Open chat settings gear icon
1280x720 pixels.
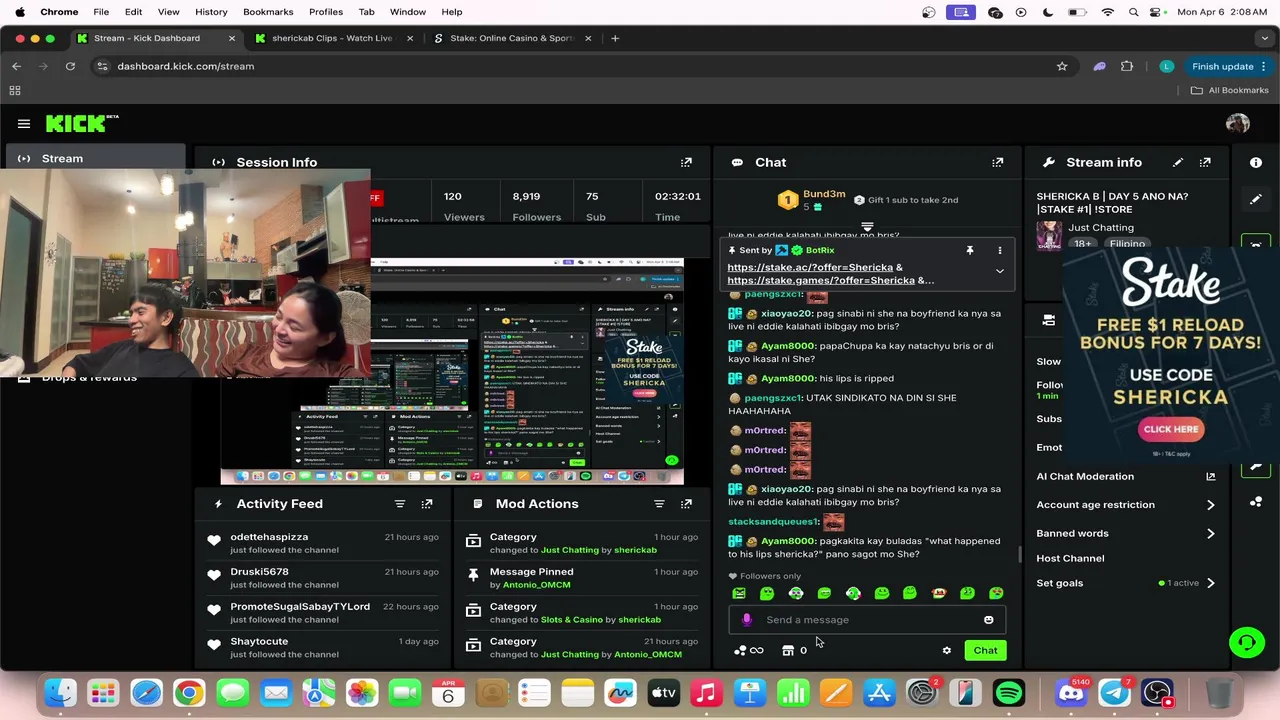click(x=946, y=651)
